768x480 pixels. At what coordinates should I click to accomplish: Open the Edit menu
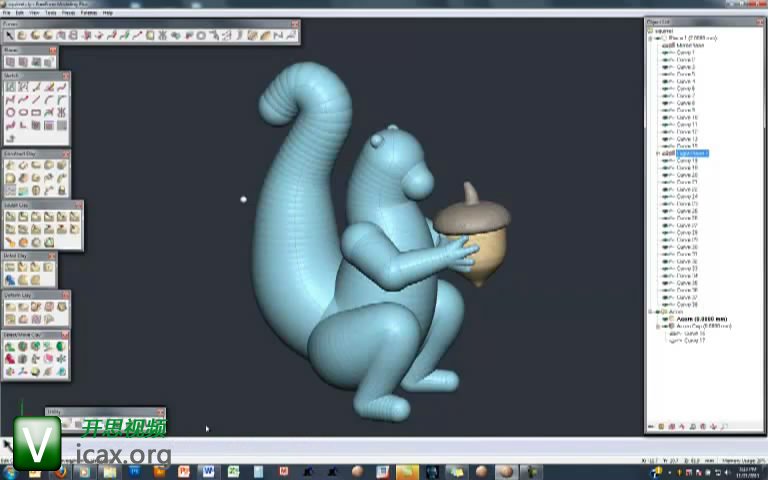[20, 13]
